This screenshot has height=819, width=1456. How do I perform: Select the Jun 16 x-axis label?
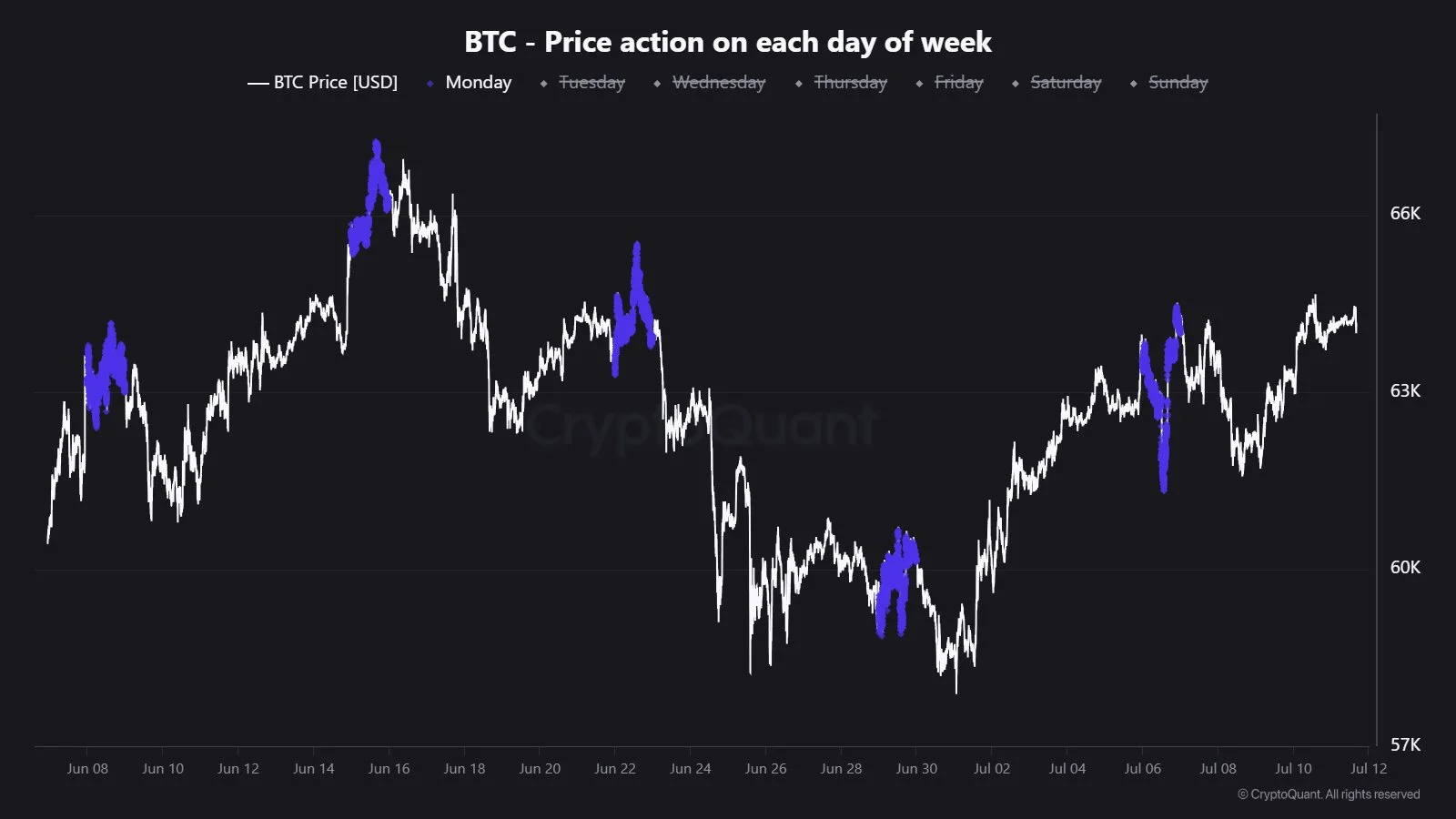coord(389,769)
